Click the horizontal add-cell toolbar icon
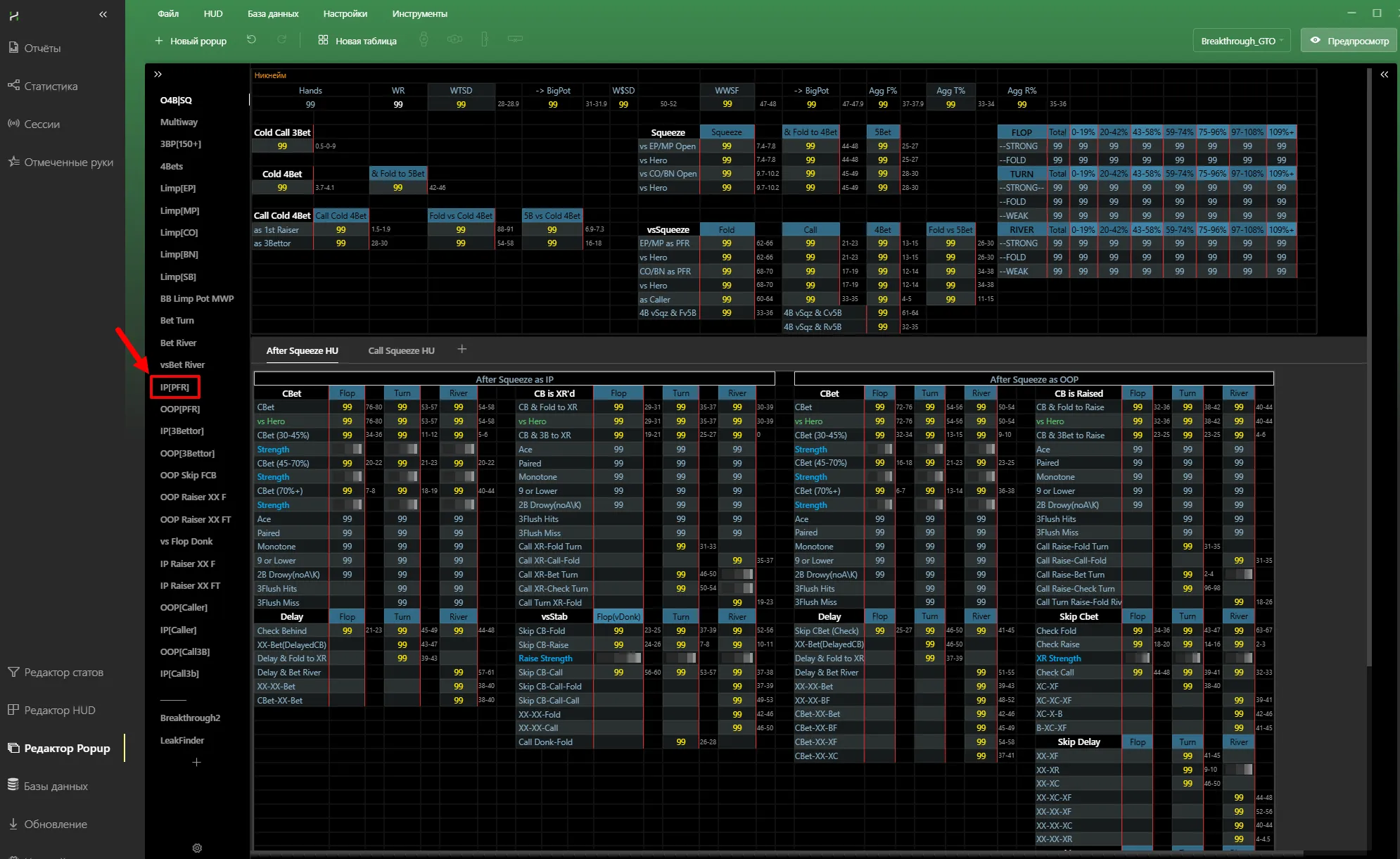The image size is (1400, 859). 455,40
